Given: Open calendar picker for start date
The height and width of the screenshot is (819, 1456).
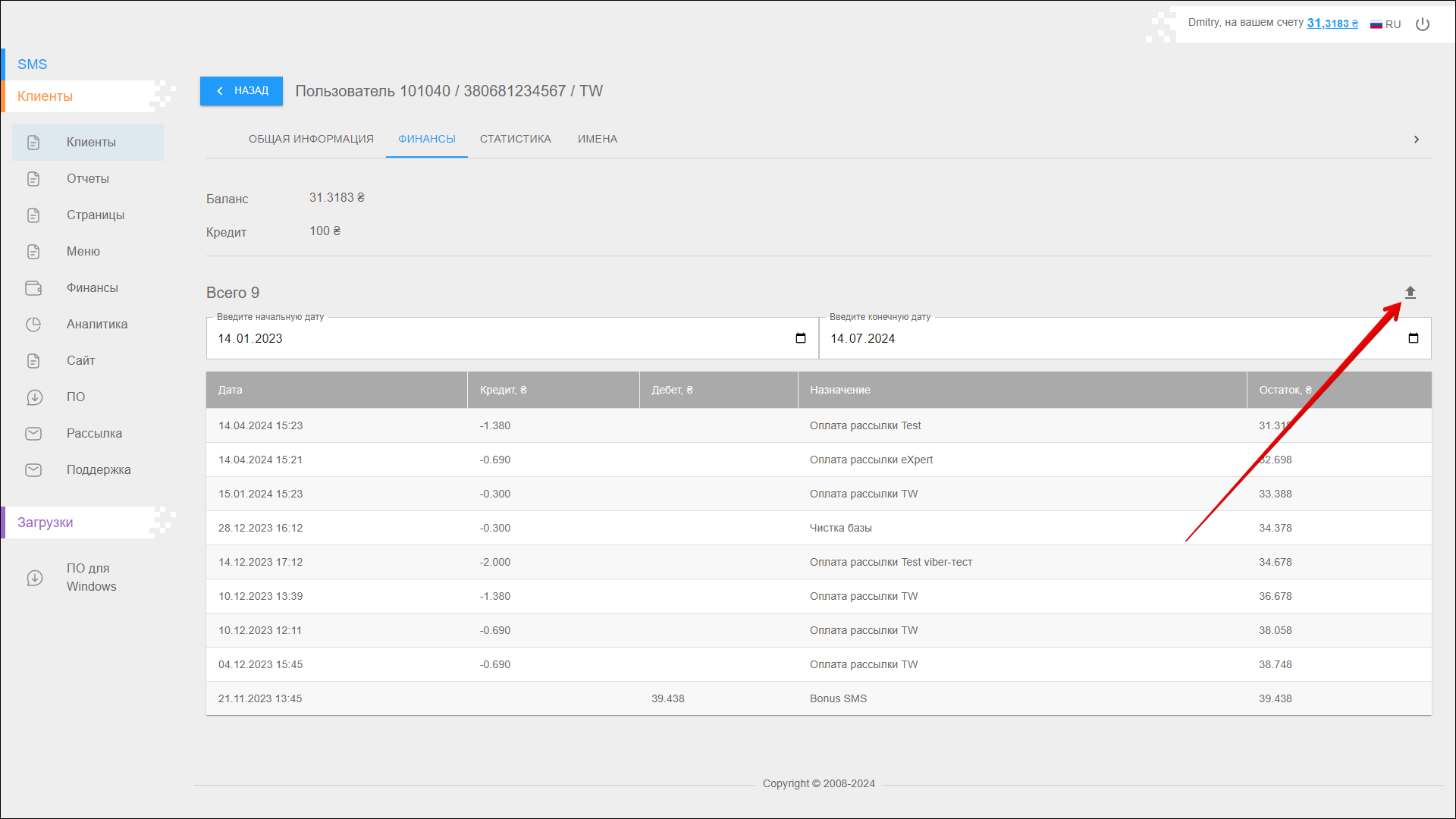Looking at the screenshot, I should [800, 338].
